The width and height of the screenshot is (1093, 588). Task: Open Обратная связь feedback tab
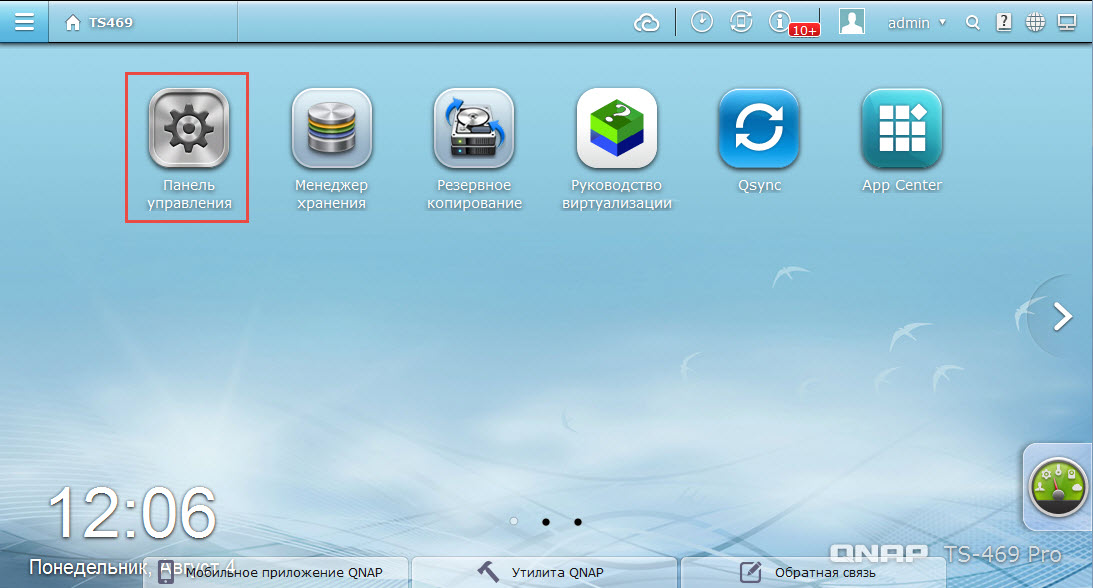(813, 573)
